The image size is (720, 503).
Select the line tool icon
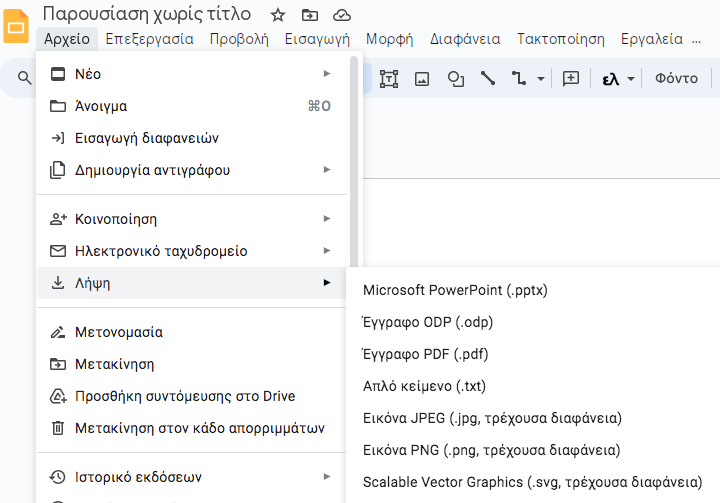click(x=488, y=79)
